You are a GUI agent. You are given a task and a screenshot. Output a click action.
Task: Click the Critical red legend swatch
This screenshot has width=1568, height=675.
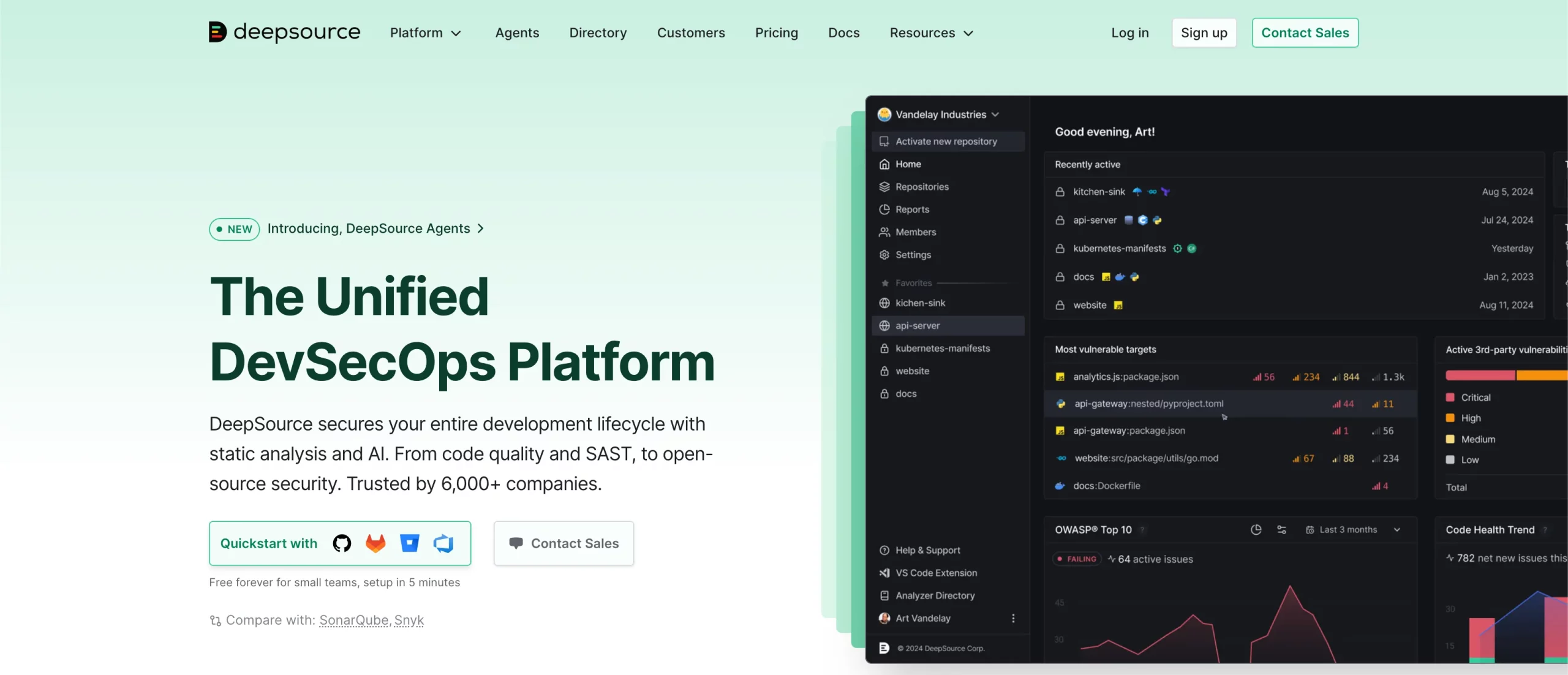point(1450,398)
